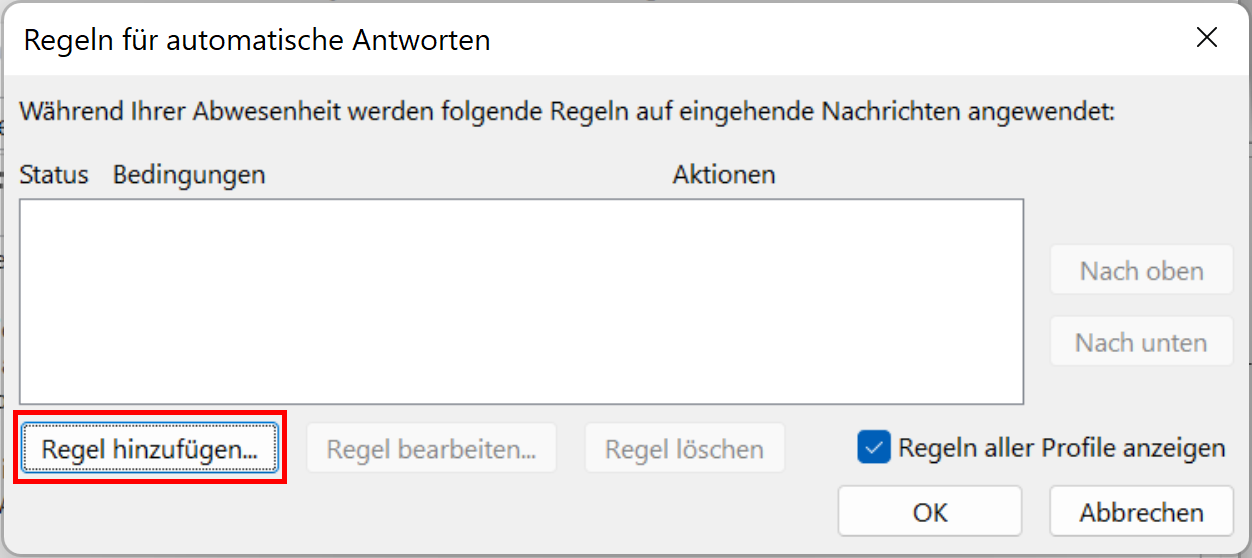Click the 'Regel hinzufügen...' button
The width and height of the screenshot is (1252, 558).
(150, 449)
